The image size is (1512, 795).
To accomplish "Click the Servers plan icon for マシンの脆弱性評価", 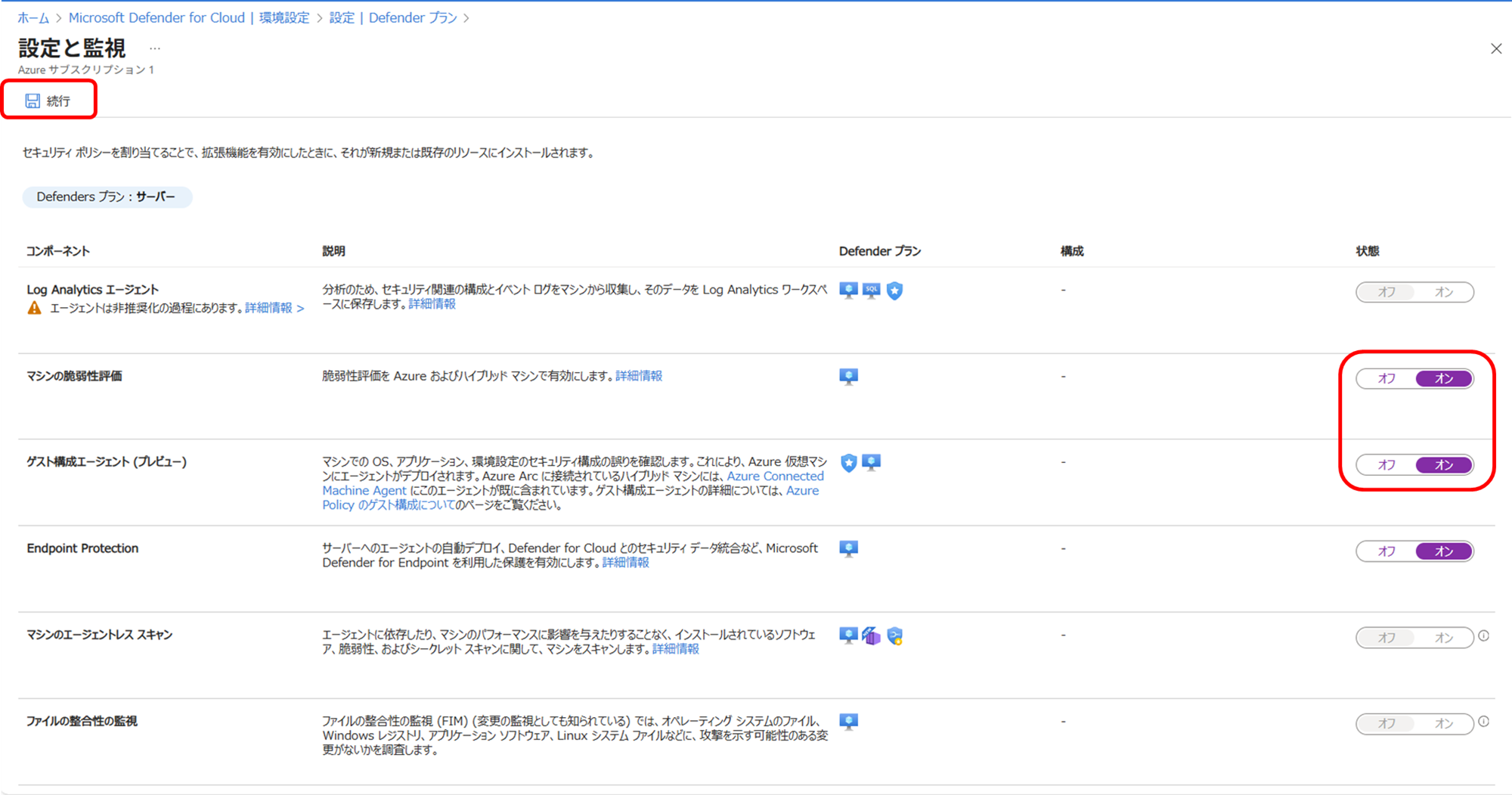I will coord(849,377).
